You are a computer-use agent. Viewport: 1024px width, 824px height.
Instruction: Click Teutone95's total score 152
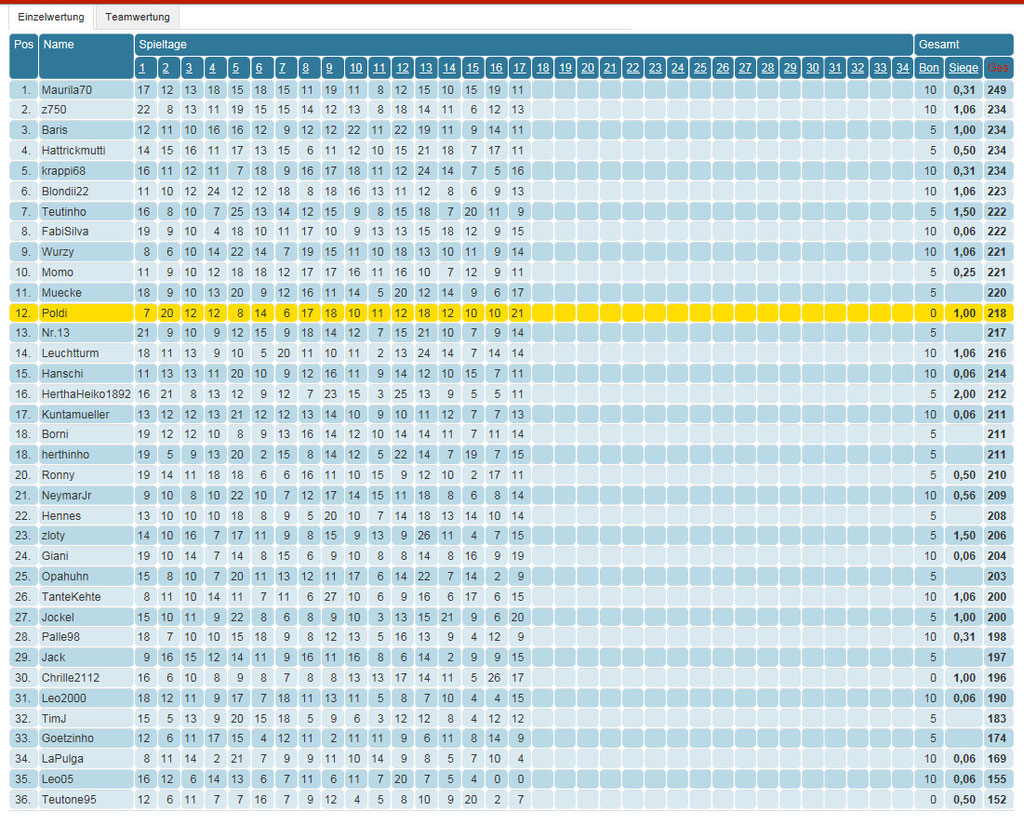997,799
